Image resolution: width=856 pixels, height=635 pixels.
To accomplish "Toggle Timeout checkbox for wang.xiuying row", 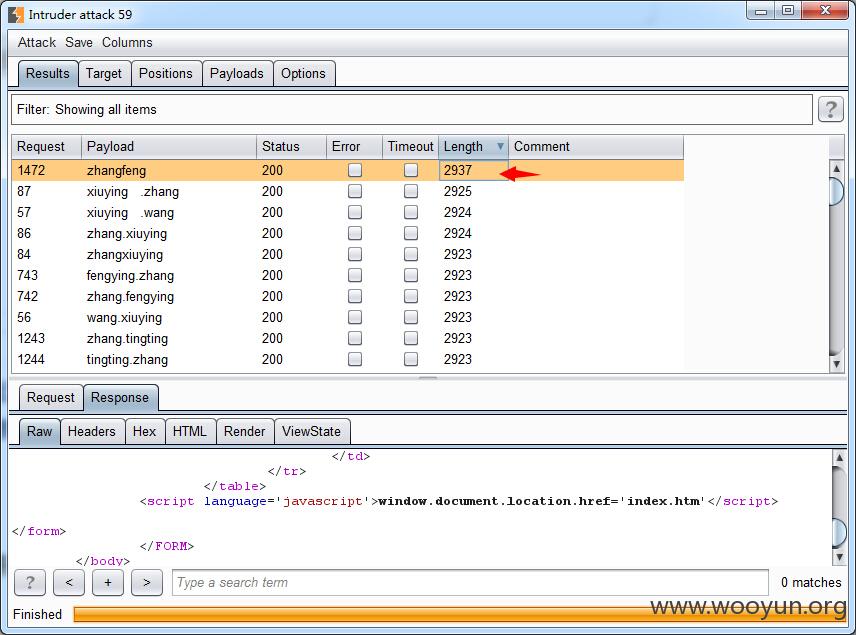I will click(411, 317).
